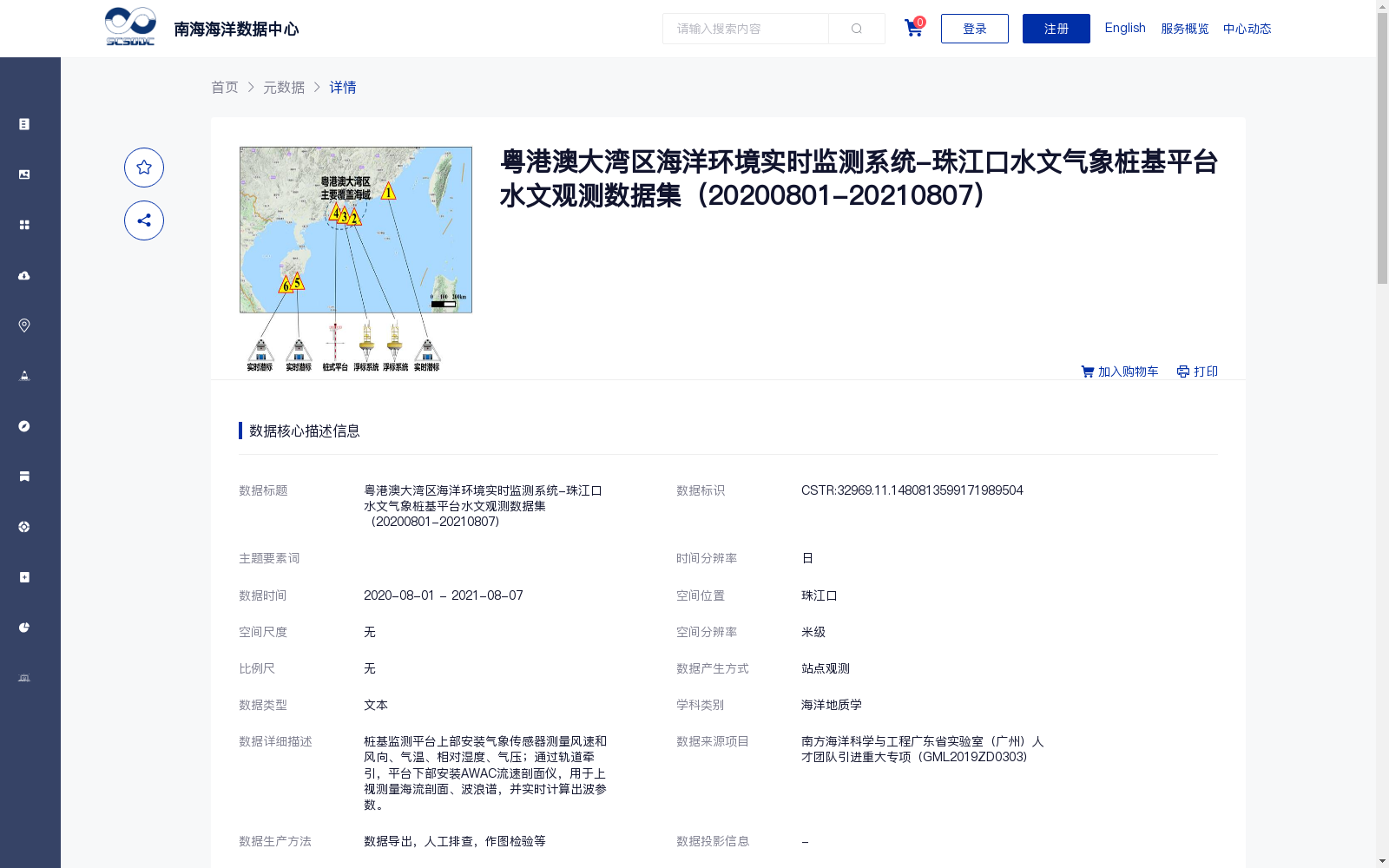The width and height of the screenshot is (1389, 868).
Task: Click the 登录 login button
Action: (x=975, y=29)
